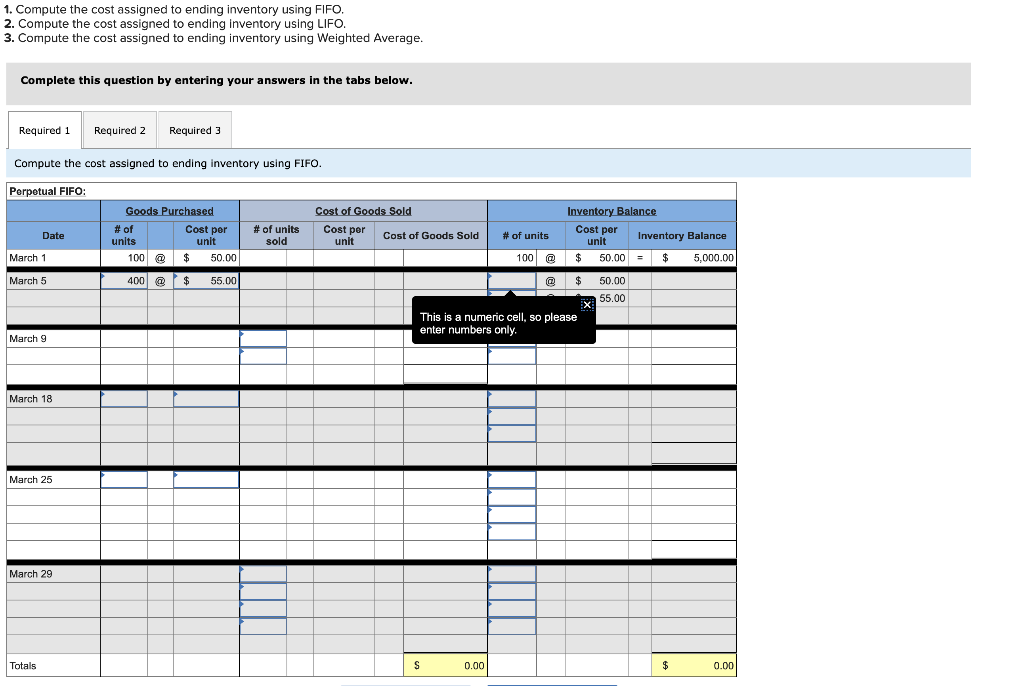1024x686 pixels.
Task: Dismiss the numeric cell warning tooltip
Action: click(589, 302)
